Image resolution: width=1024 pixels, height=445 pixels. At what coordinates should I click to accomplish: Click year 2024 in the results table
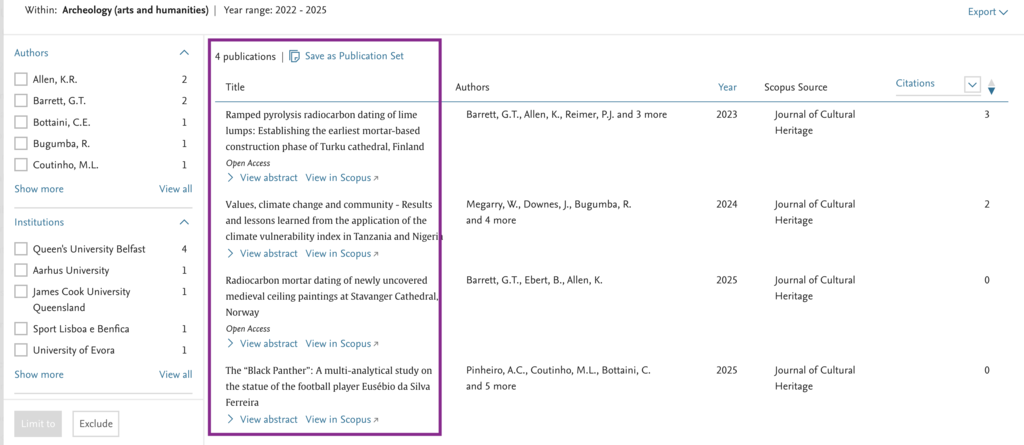click(726, 205)
